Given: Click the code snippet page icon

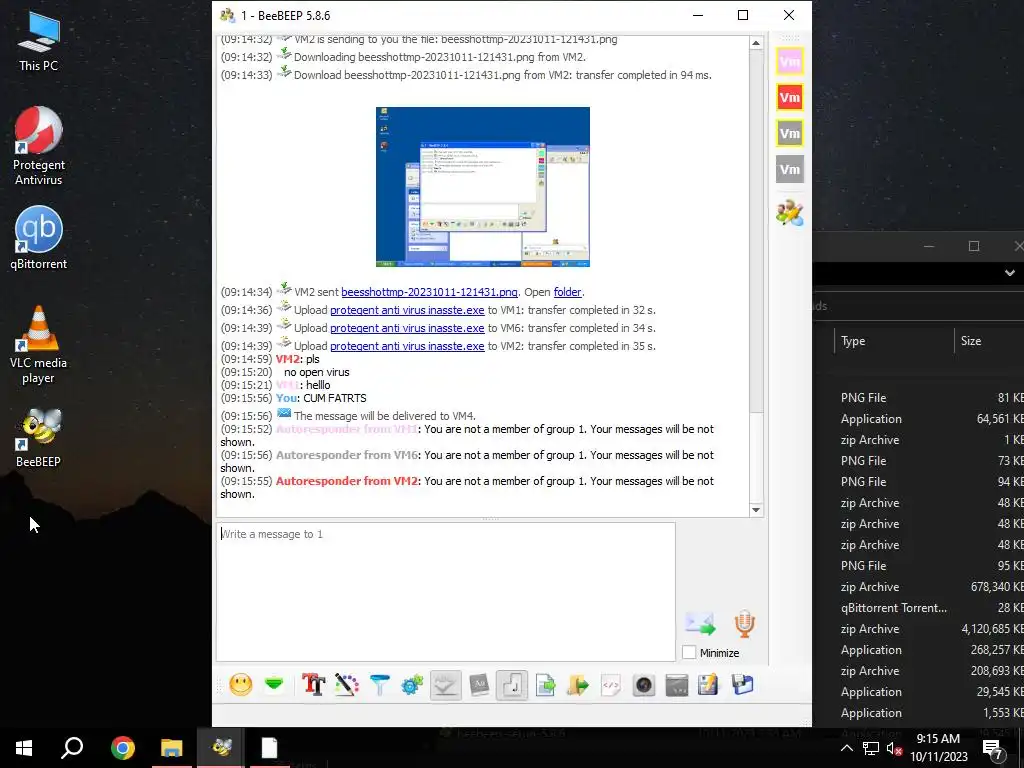Looking at the screenshot, I should coord(611,684).
